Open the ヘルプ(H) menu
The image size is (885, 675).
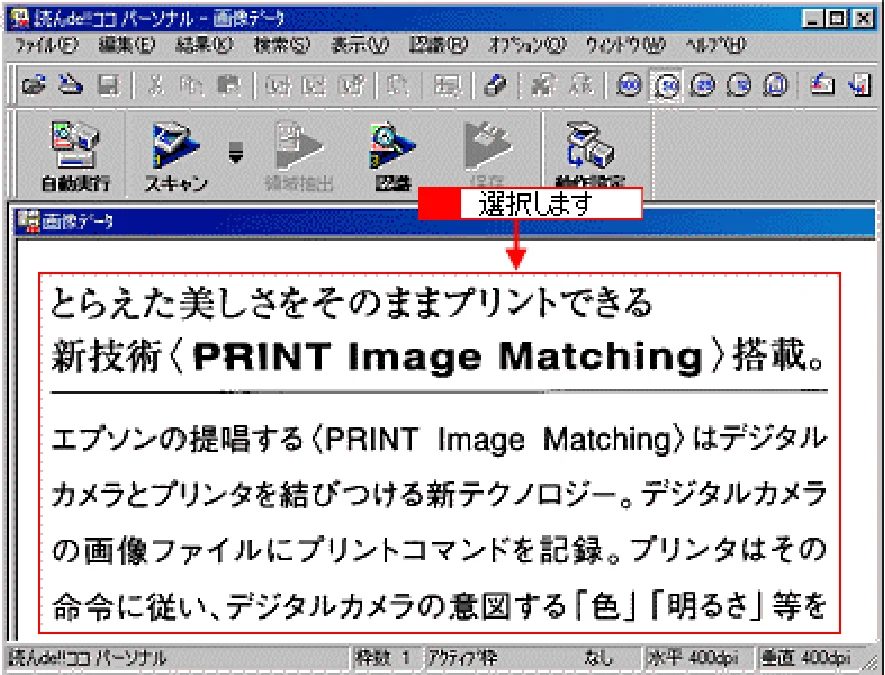pyautogui.click(x=716, y=45)
